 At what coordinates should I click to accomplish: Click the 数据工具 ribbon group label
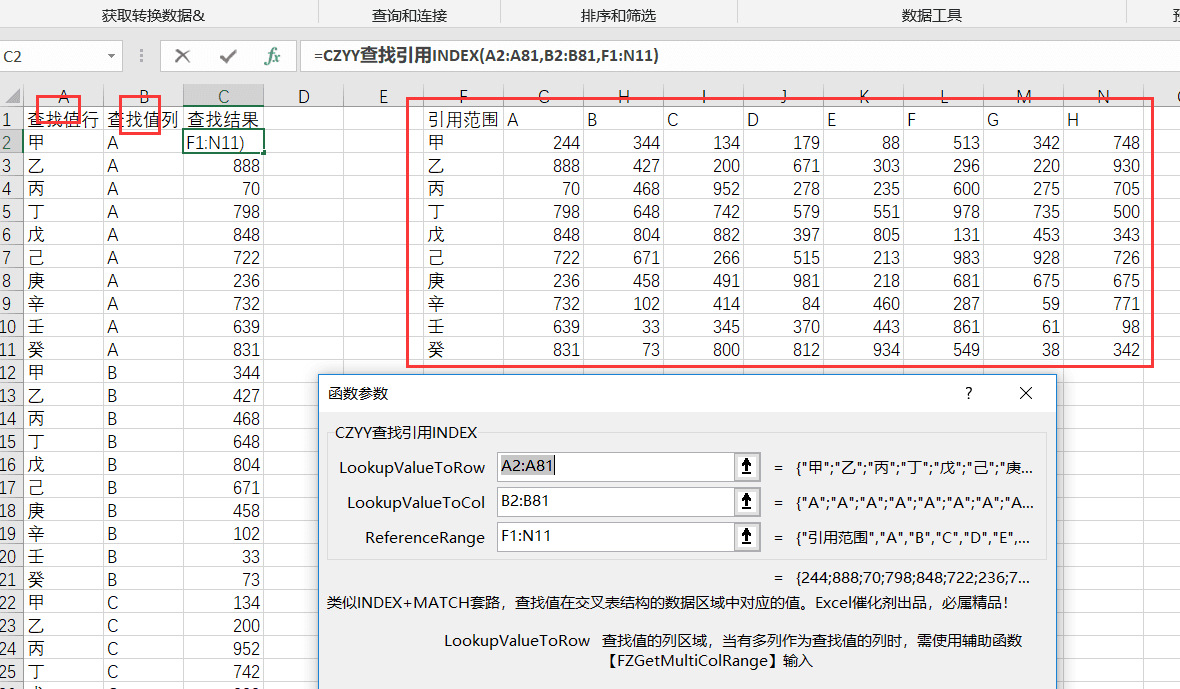tap(932, 15)
